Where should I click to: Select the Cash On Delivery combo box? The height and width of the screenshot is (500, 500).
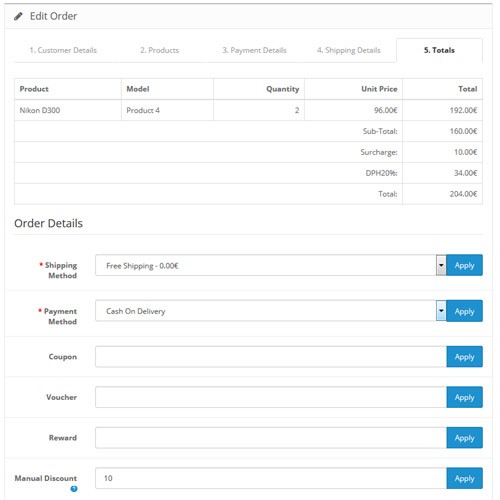click(271, 311)
